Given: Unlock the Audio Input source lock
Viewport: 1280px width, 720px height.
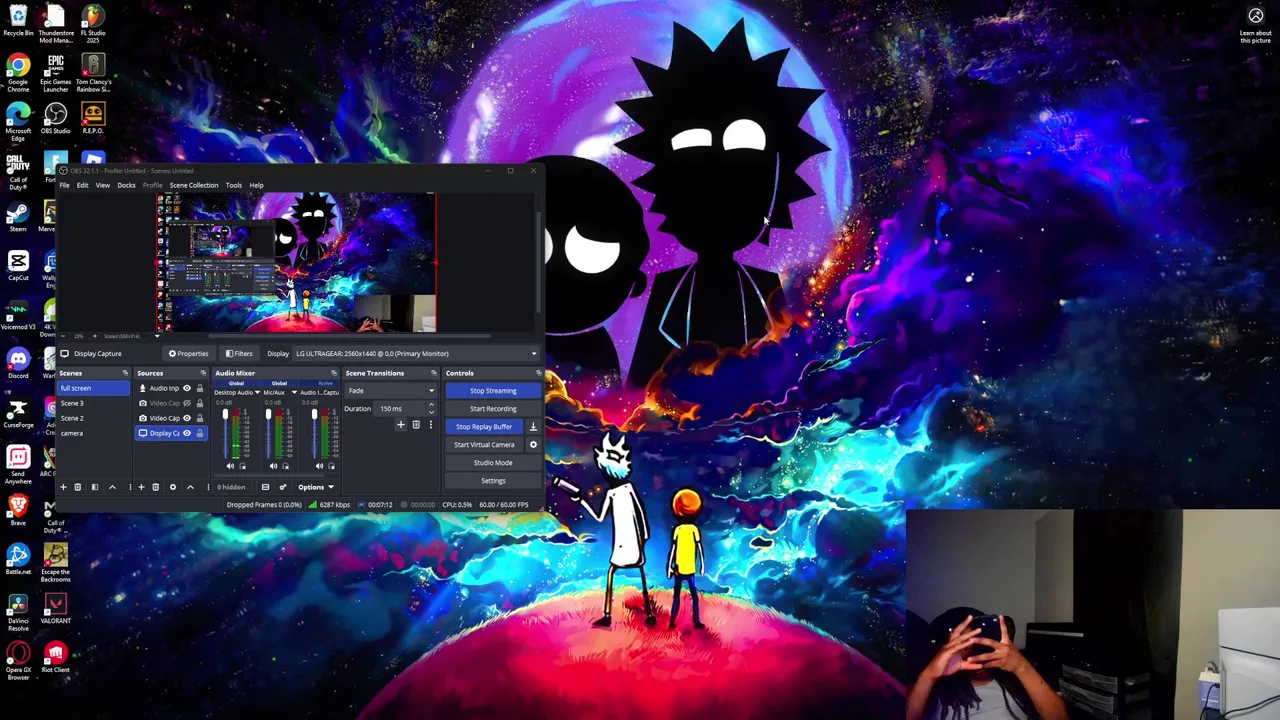Looking at the screenshot, I should tap(200, 388).
